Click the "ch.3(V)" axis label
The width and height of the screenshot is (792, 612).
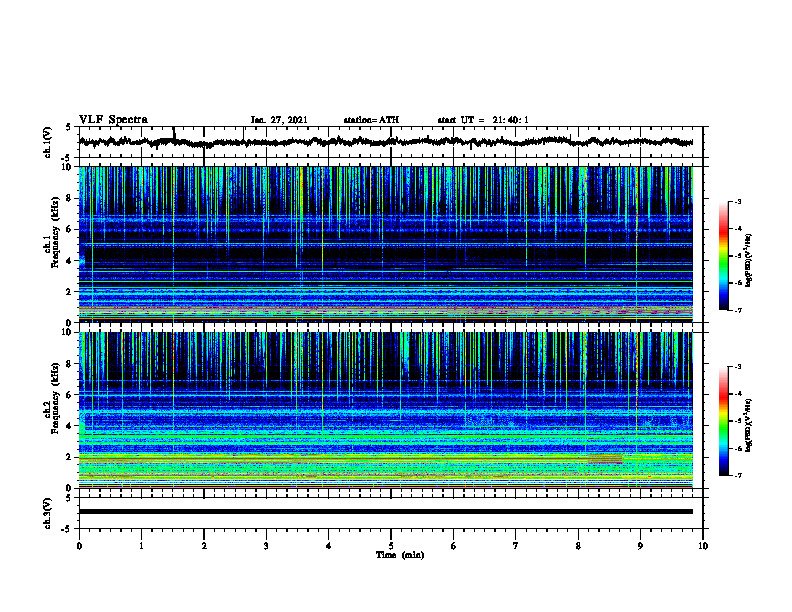48,513
